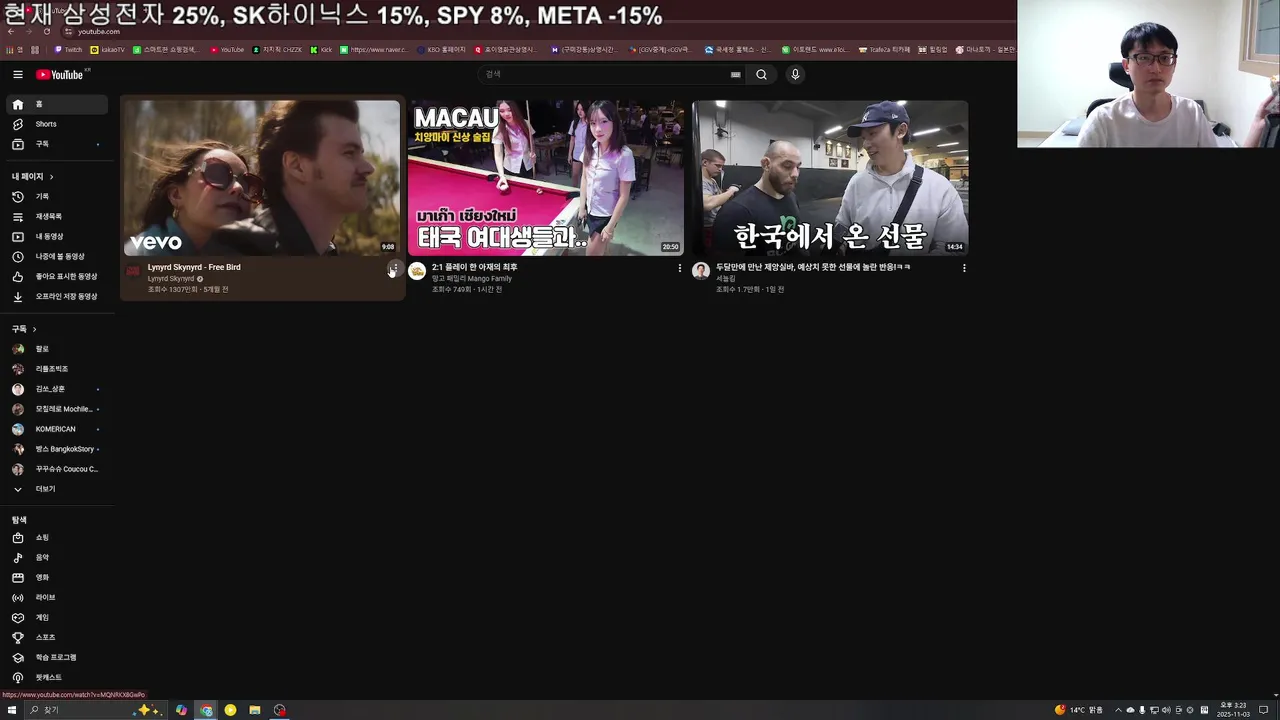Image resolution: width=1280 pixels, height=720 pixels.
Task: Start voice search with the microphone icon
Action: (x=795, y=74)
